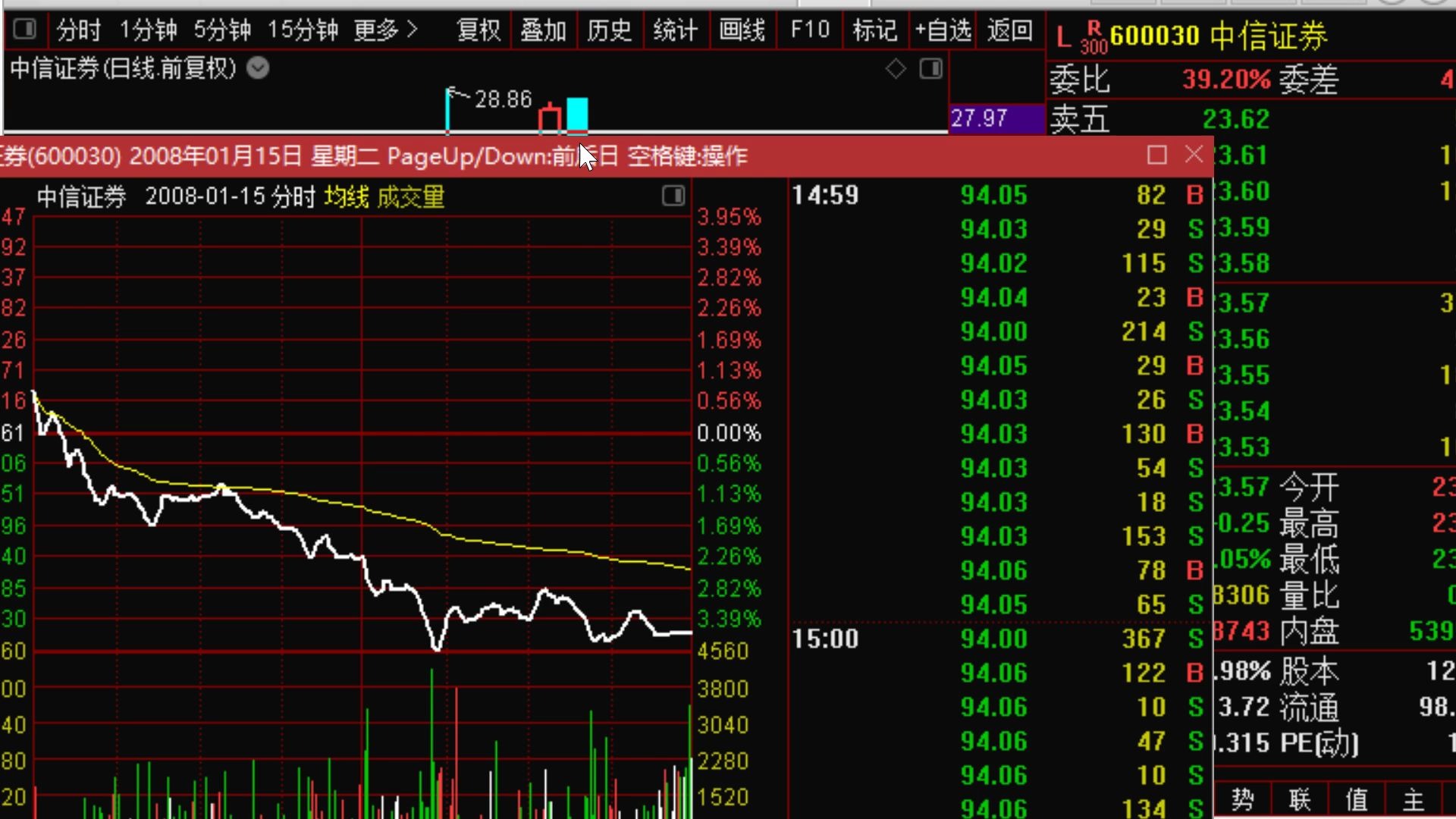Activate the 画线 drawing tool
This screenshot has height=819, width=1456.
click(742, 30)
